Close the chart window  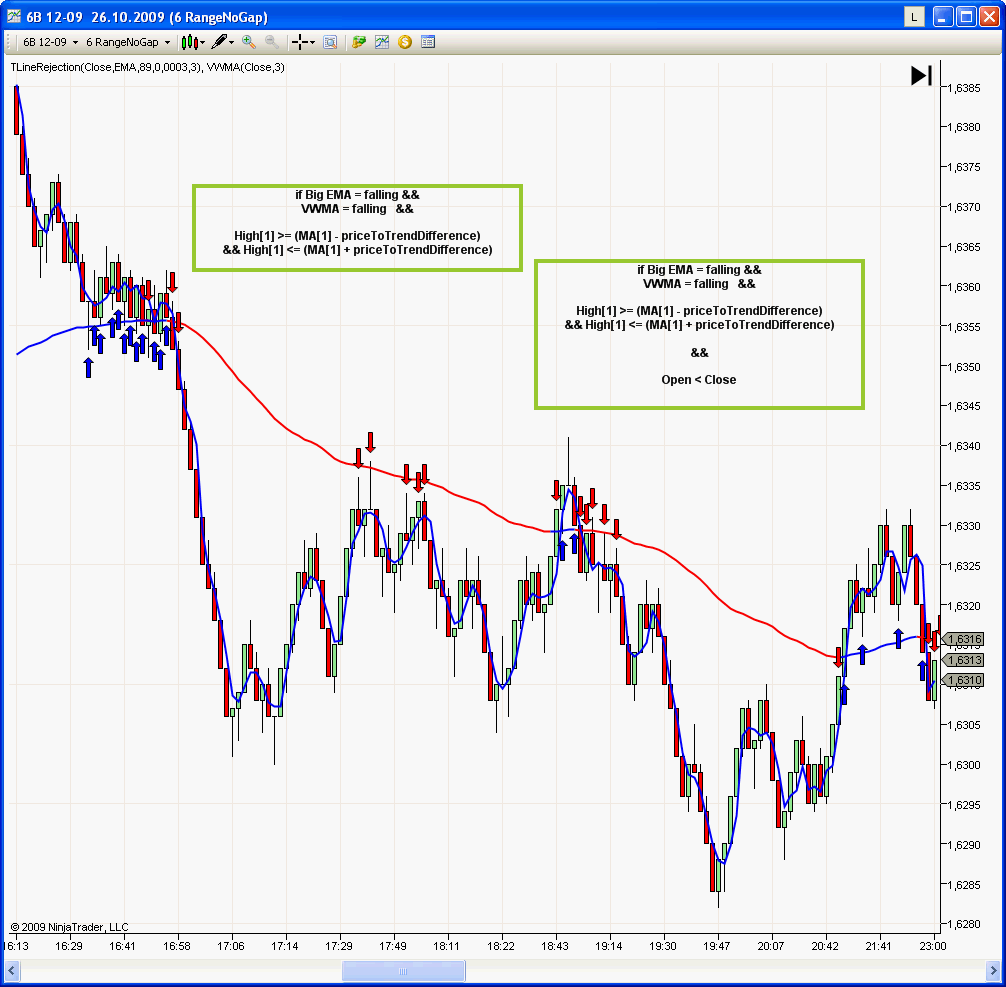point(990,17)
